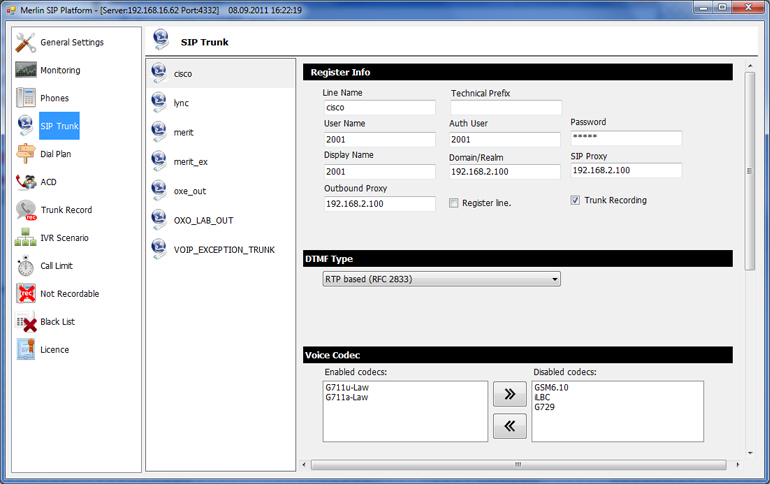Uncheck the Trunk Recording checkbox
770x484 pixels.
click(x=575, y=200)
